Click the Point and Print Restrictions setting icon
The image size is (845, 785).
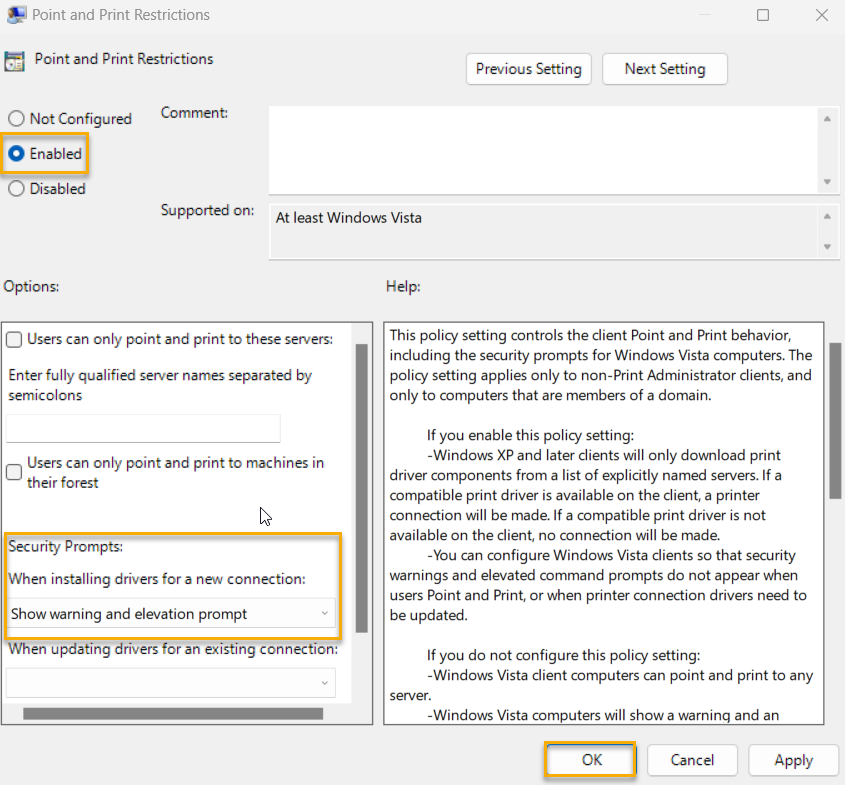point(16,61)
